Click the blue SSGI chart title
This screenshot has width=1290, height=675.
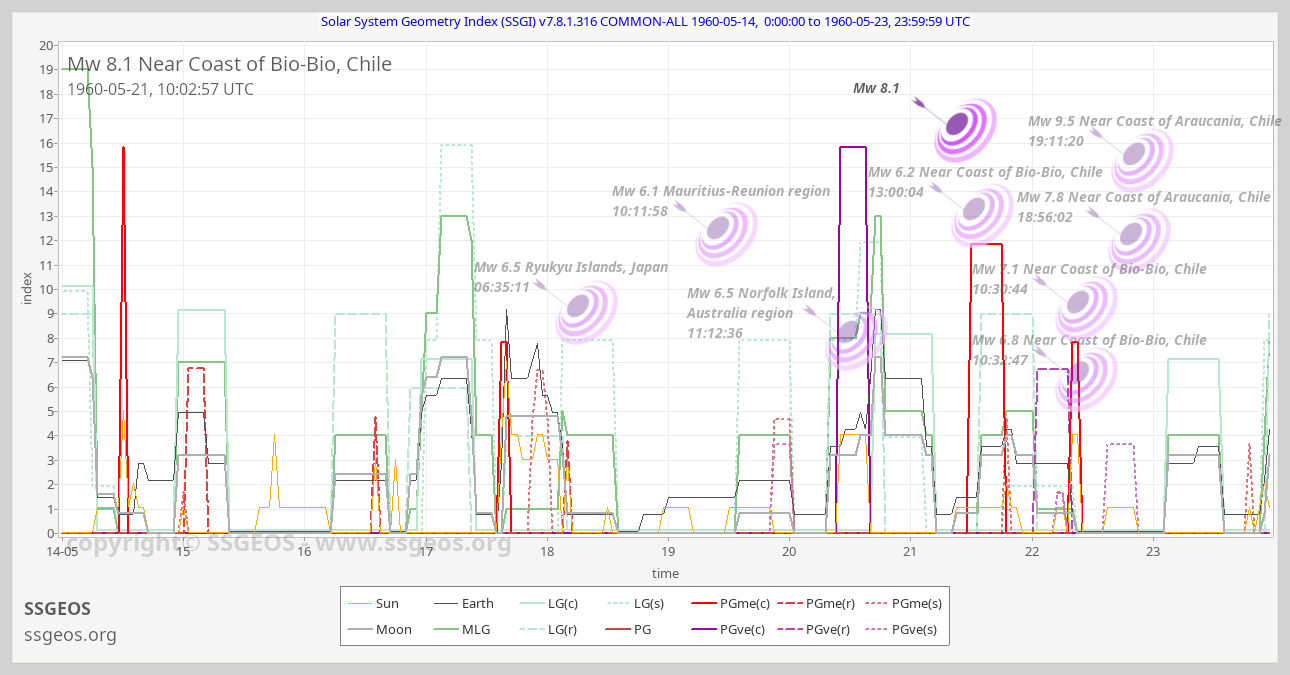645,21
